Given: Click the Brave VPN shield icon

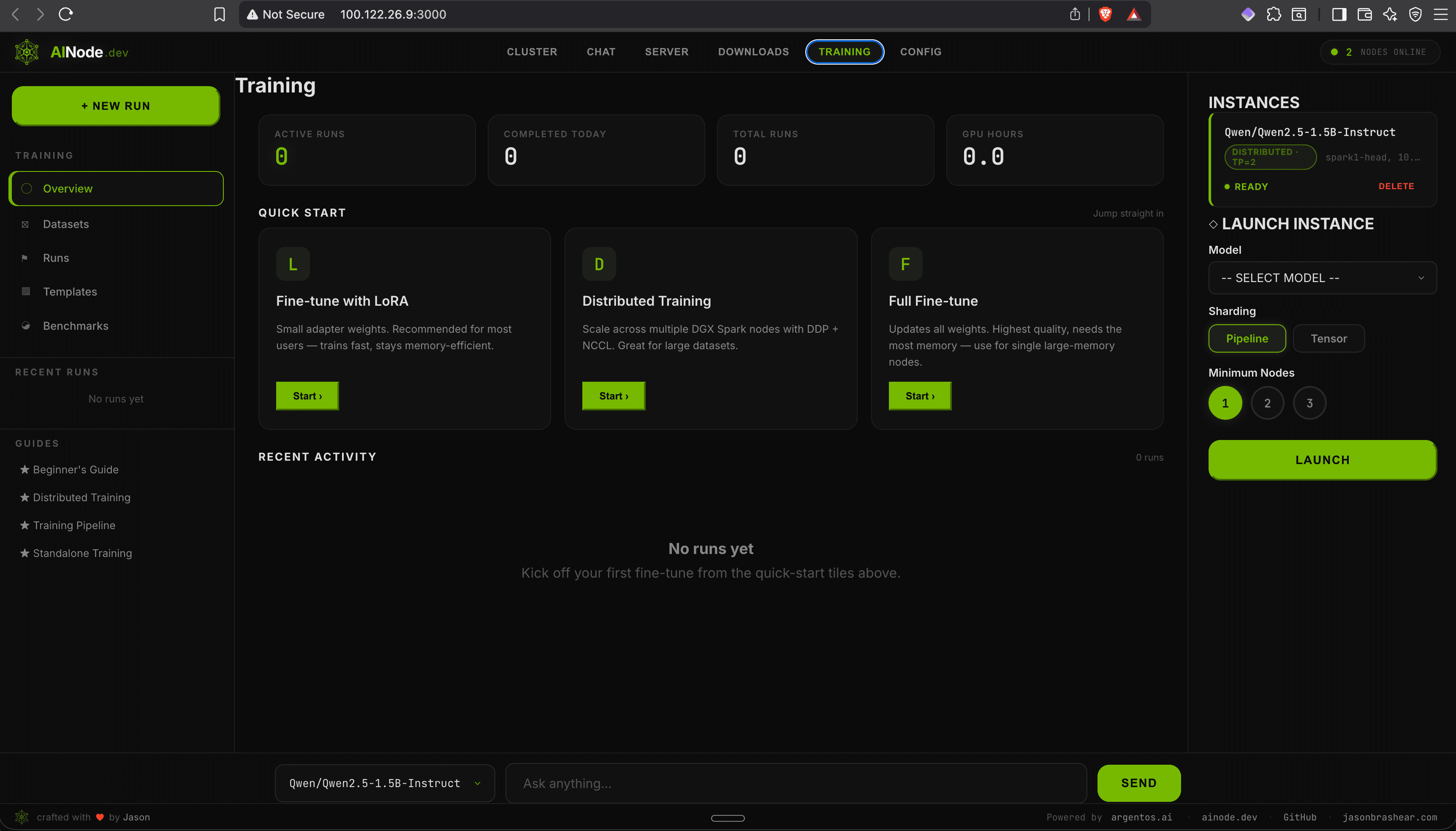Looking at the screenshot, I should [1415, 14].
